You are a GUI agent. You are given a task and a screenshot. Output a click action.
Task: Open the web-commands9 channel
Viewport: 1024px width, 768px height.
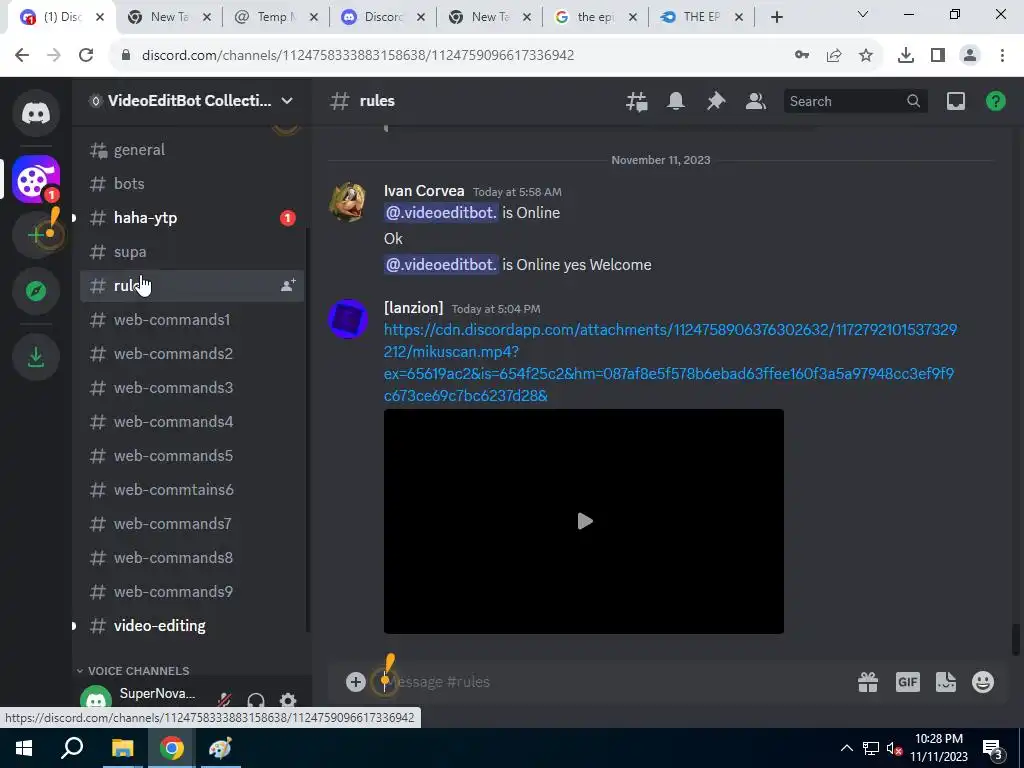pos(192,591)
